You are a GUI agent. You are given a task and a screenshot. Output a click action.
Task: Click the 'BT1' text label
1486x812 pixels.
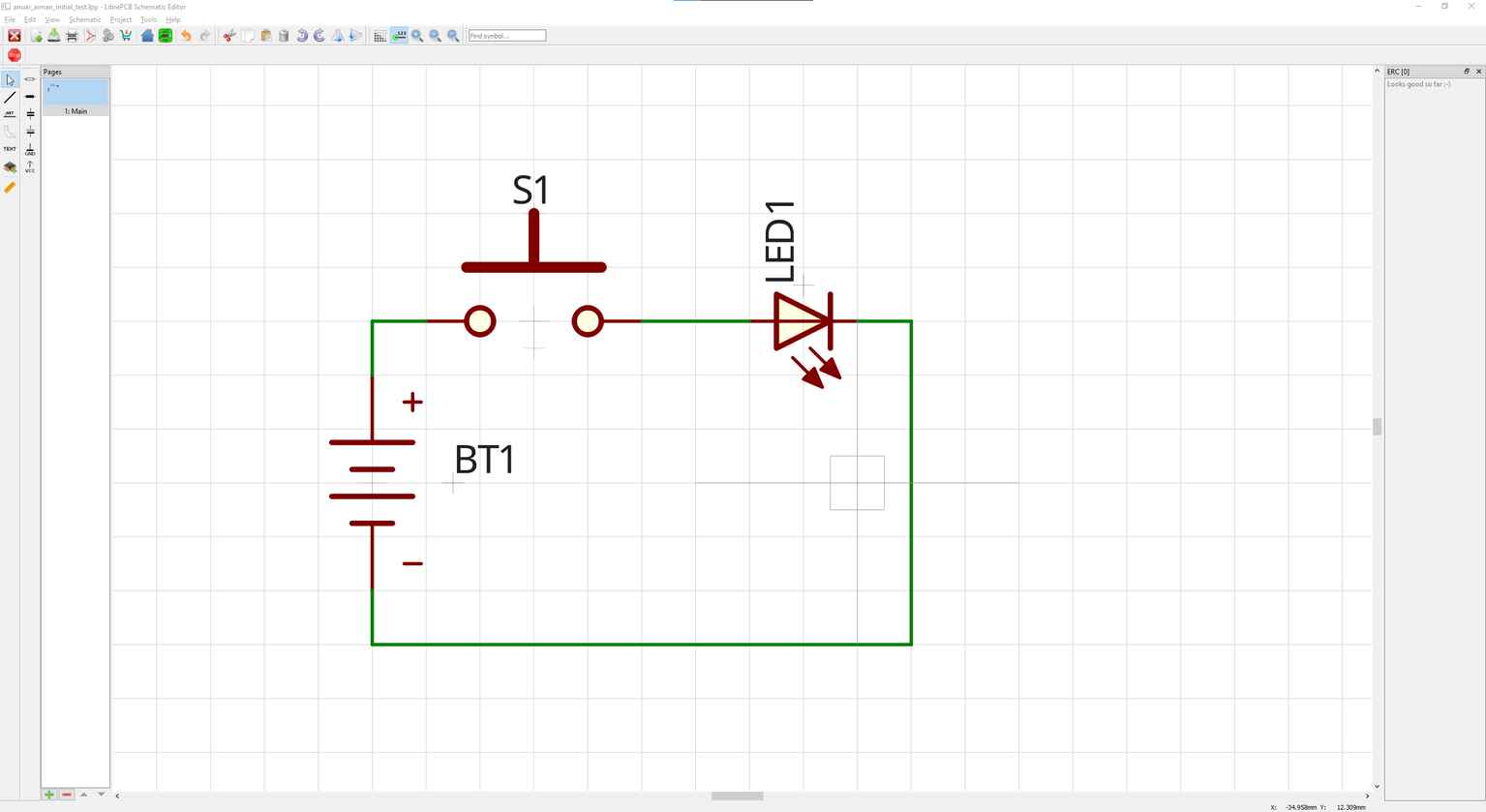[485, 460]
